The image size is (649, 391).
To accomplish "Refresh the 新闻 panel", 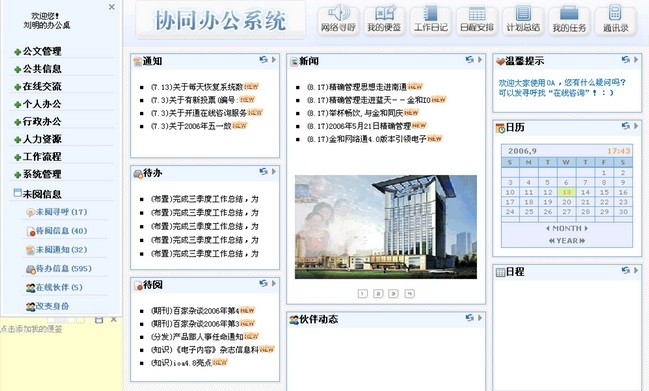I will pos(469,60).
